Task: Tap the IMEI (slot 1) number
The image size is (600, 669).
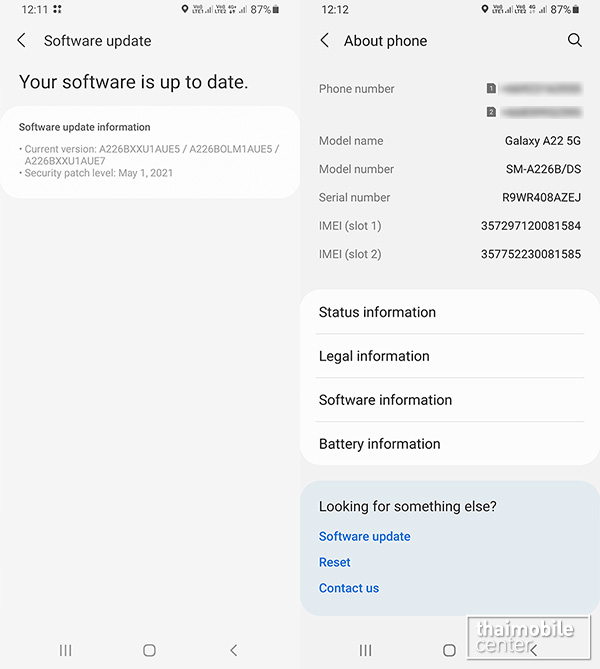Action: pyautogui.click(x=530, y=226)
